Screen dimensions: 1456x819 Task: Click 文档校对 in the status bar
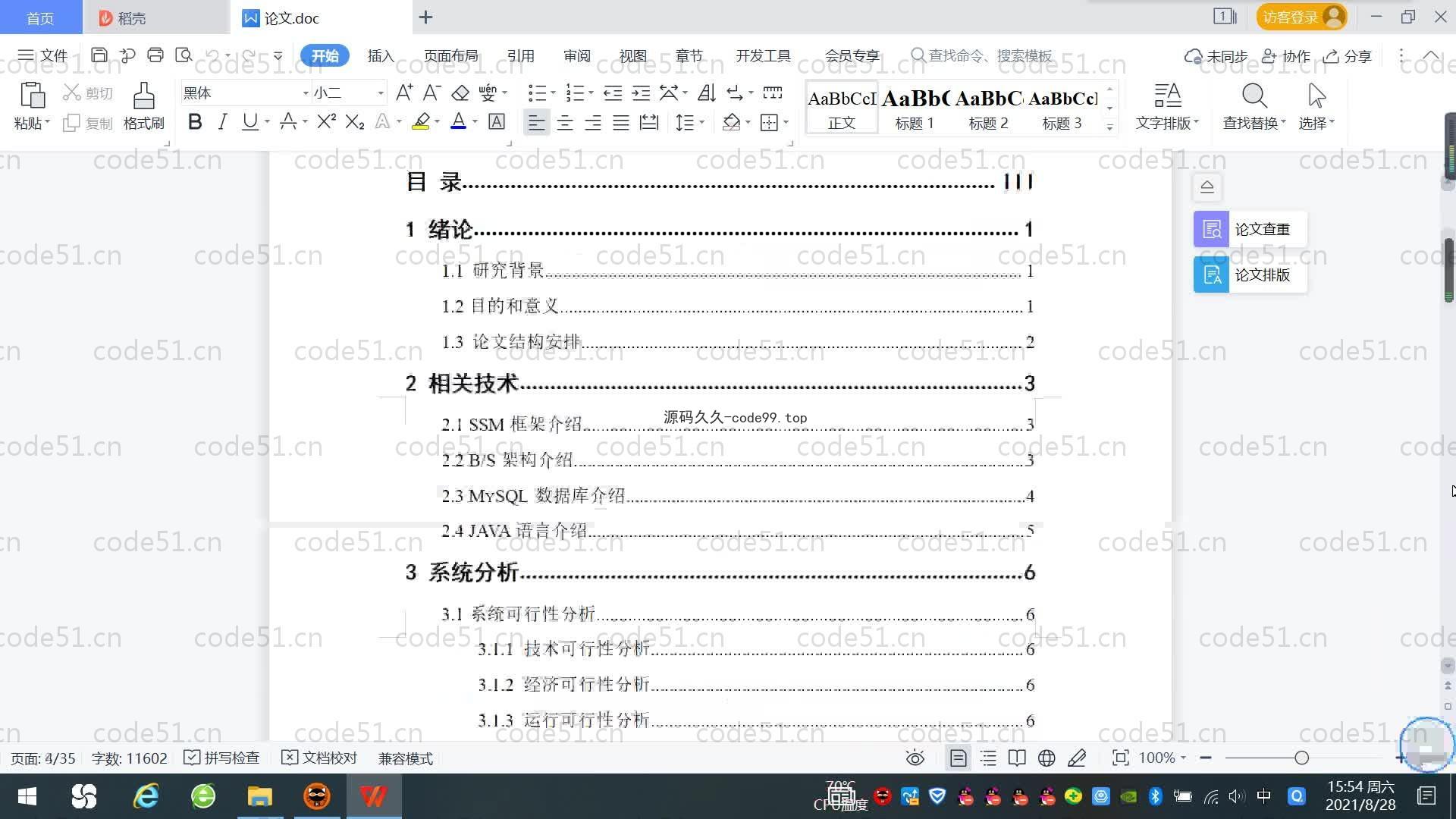click(319, 758)
